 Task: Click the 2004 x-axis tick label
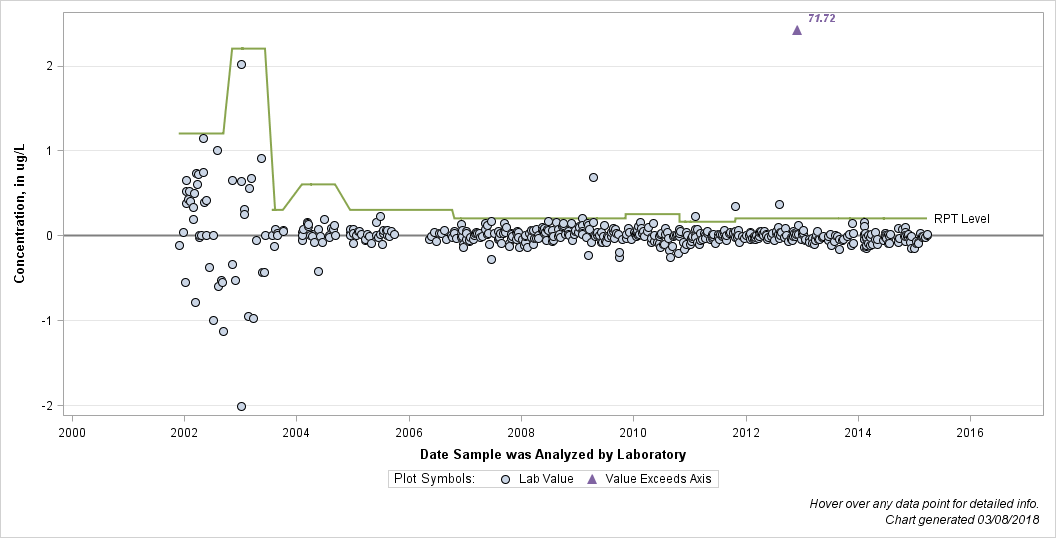click(x=296, y=433)
